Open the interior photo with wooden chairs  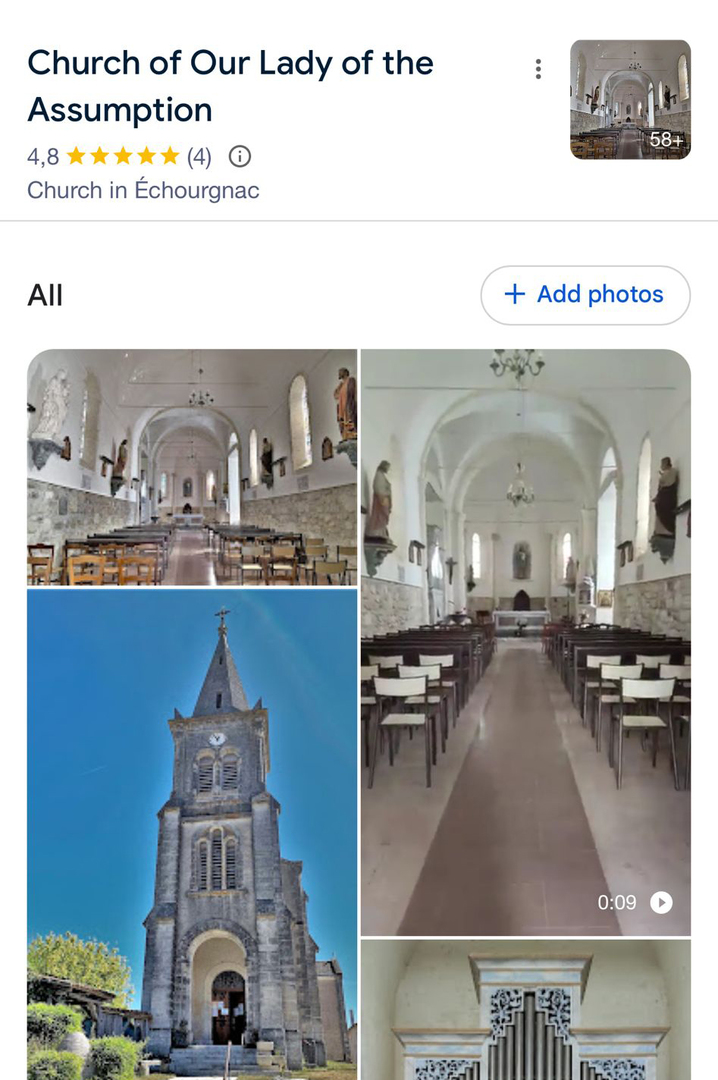point(192,467)
